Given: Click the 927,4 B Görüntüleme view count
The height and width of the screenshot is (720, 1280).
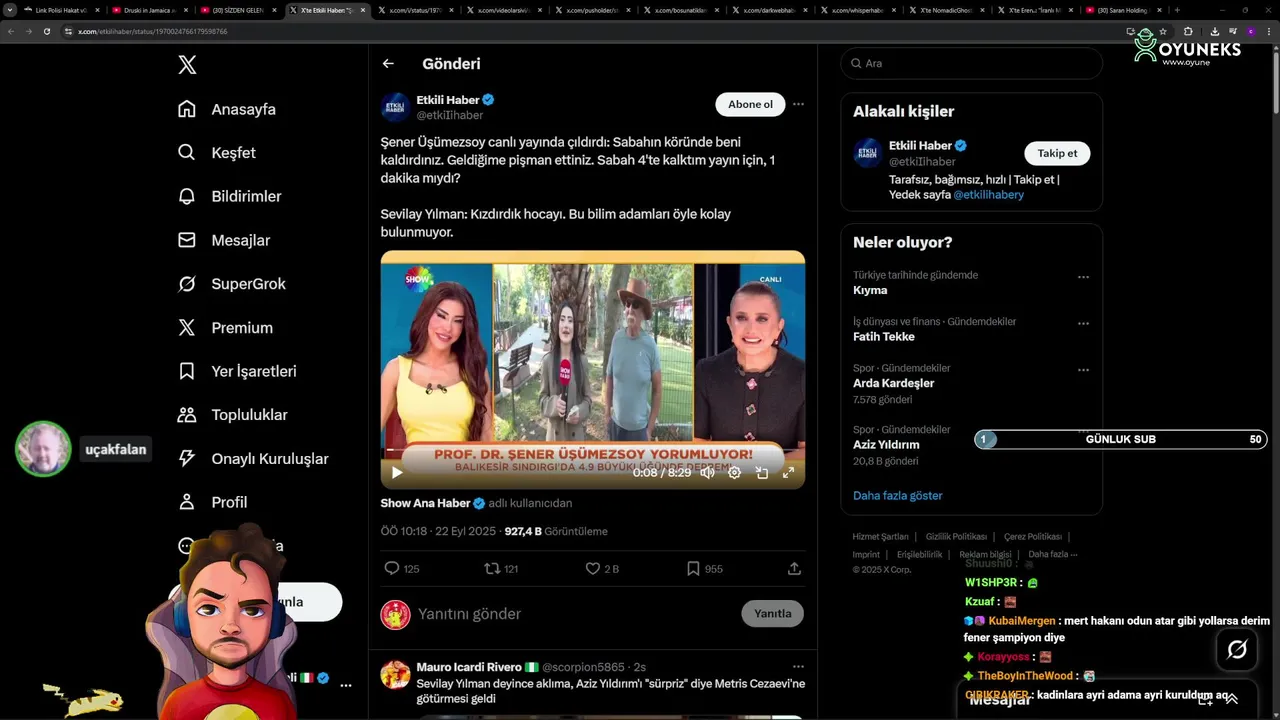Looking at the screenshot, I should pyautogui.click(x=556, y=531).
